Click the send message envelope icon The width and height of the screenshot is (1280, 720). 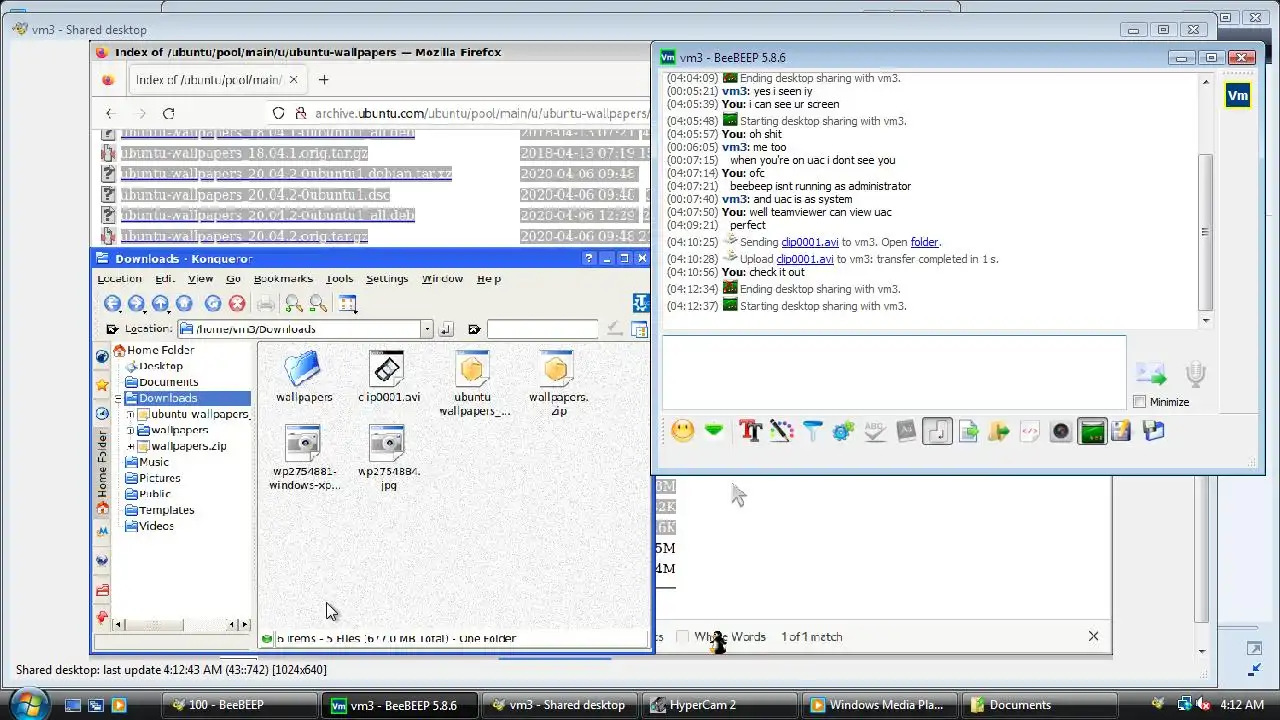coord(1151,374)
